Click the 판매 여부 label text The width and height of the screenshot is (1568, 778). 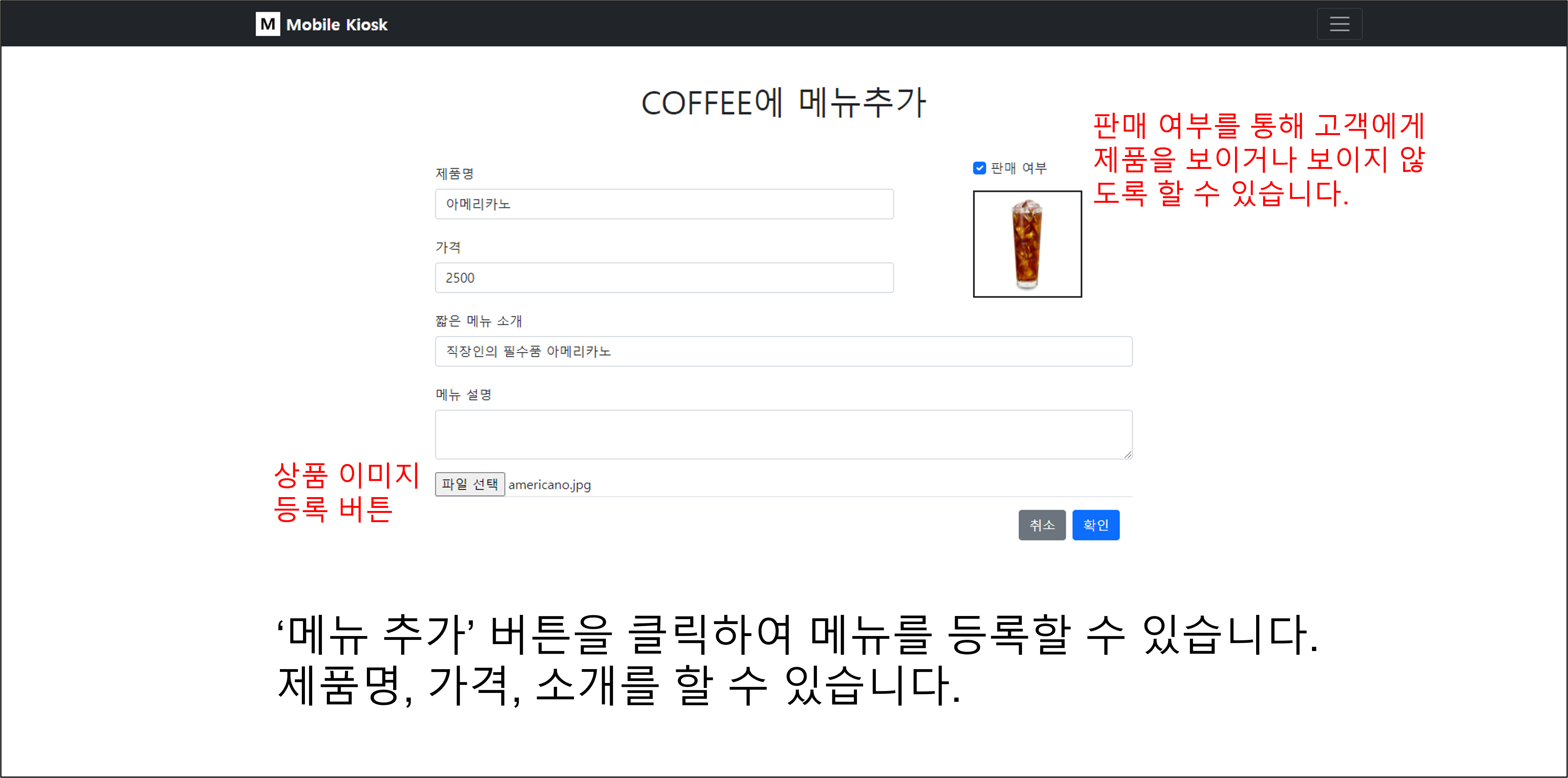[x=1018, y=168]
